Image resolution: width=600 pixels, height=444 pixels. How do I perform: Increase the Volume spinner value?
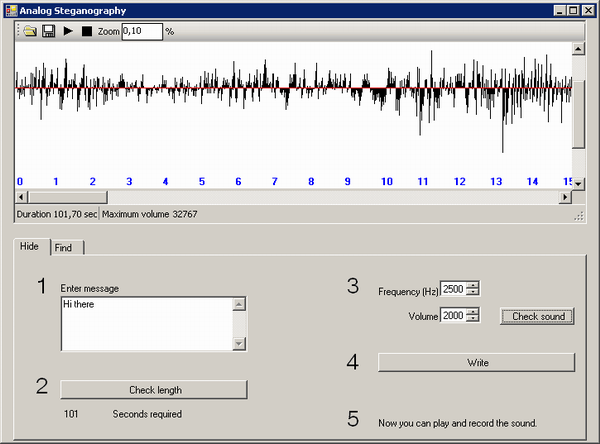[473, 312]
